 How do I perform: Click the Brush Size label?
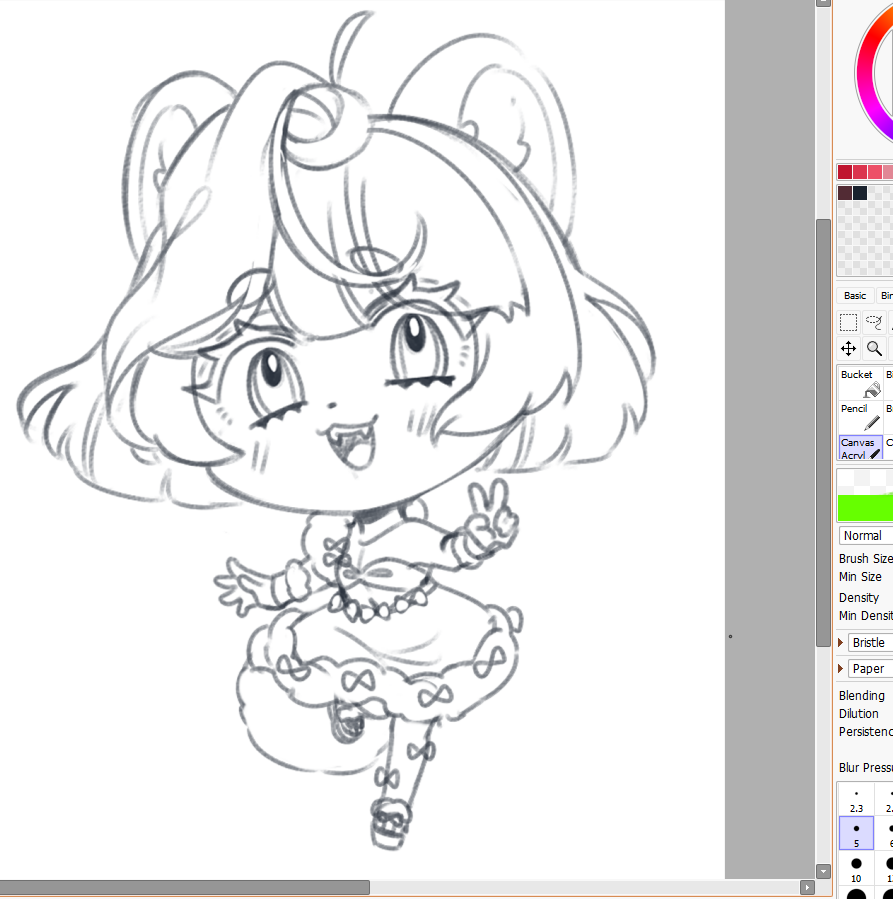865,558
